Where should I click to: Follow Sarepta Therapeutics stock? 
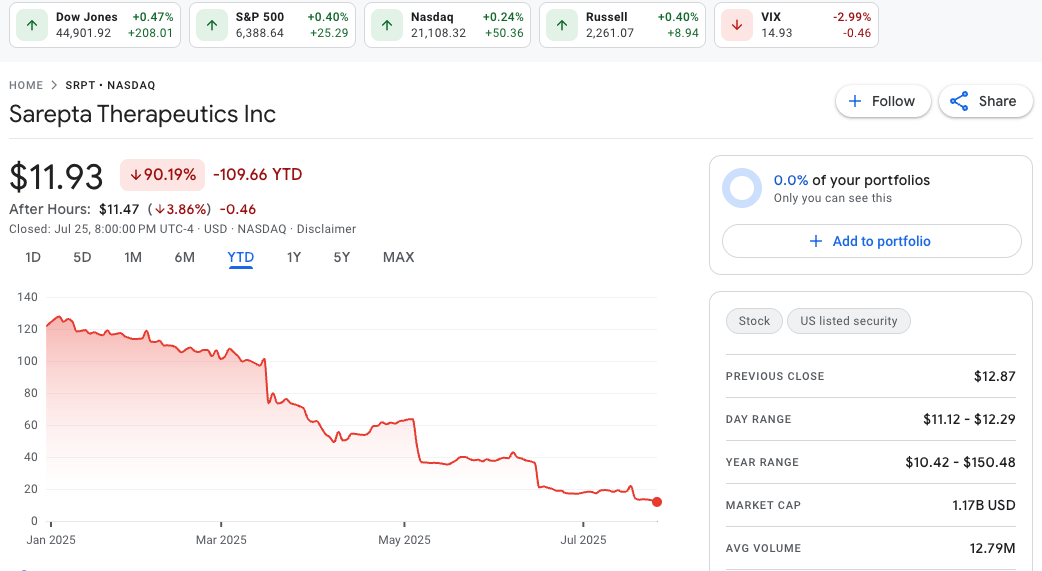[x=883, y=101]
